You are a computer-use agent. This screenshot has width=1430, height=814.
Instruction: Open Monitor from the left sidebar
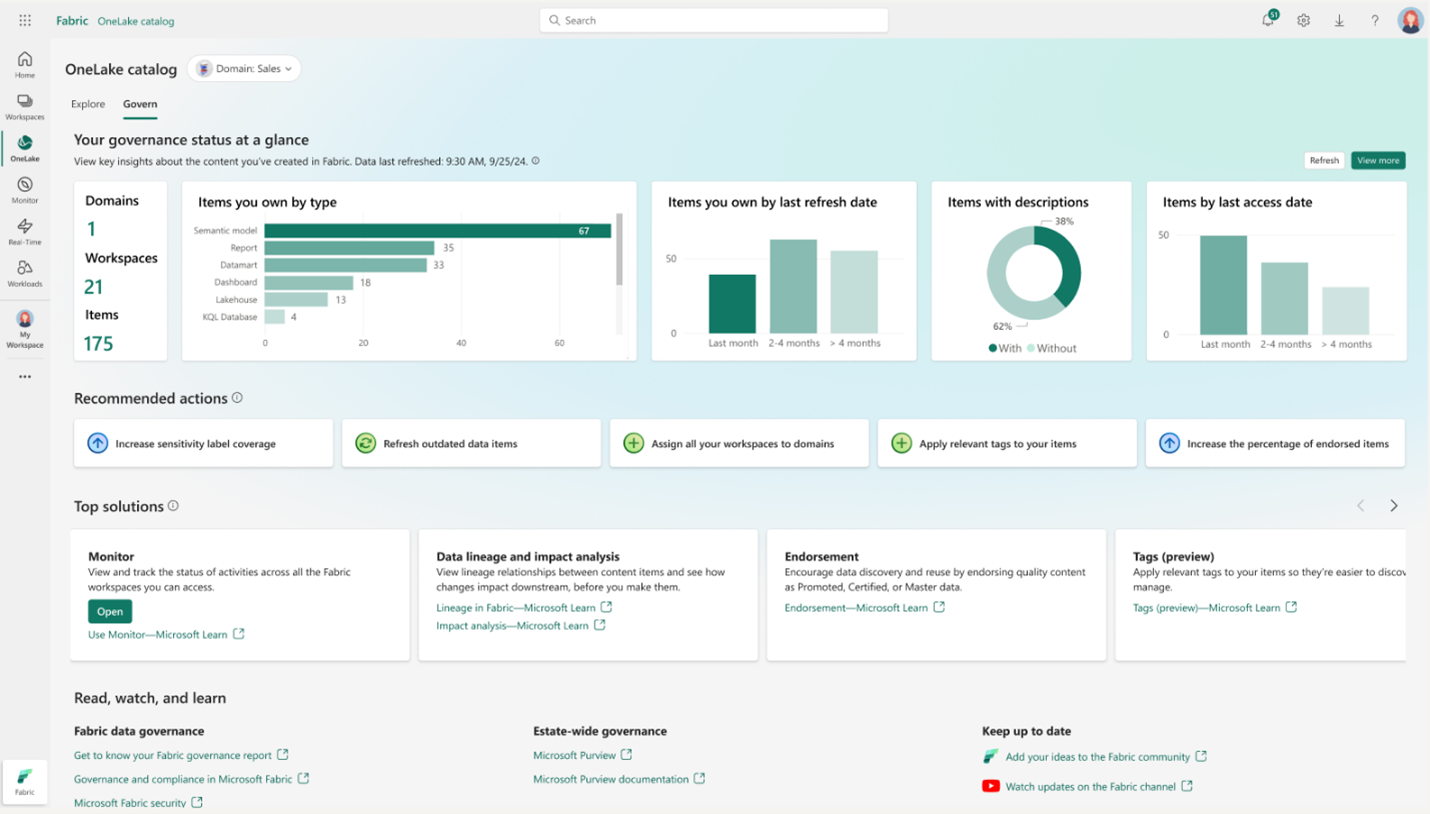[x=25, y=190]
